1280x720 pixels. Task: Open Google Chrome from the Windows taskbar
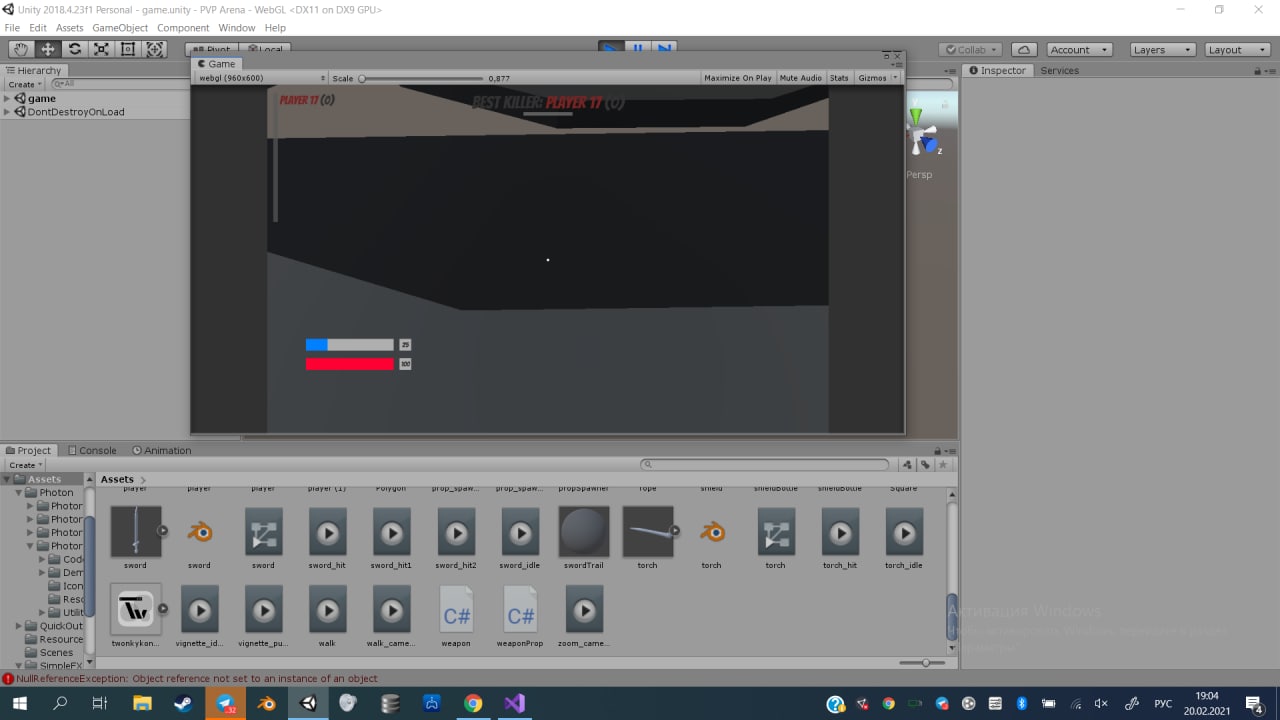(473, 704)
